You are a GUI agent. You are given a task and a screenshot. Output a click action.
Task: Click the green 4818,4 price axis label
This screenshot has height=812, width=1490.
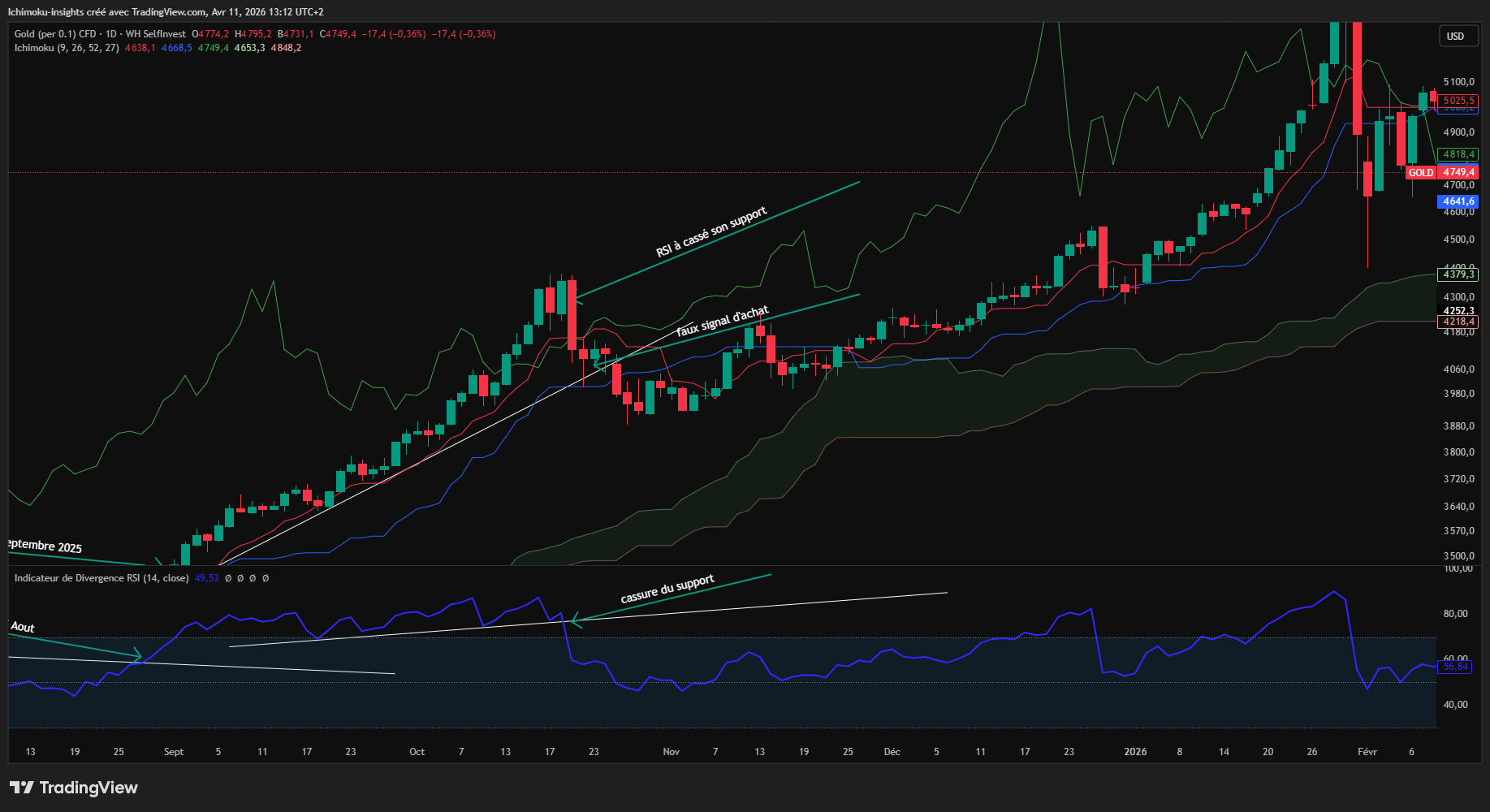(x=1458, y=154)
